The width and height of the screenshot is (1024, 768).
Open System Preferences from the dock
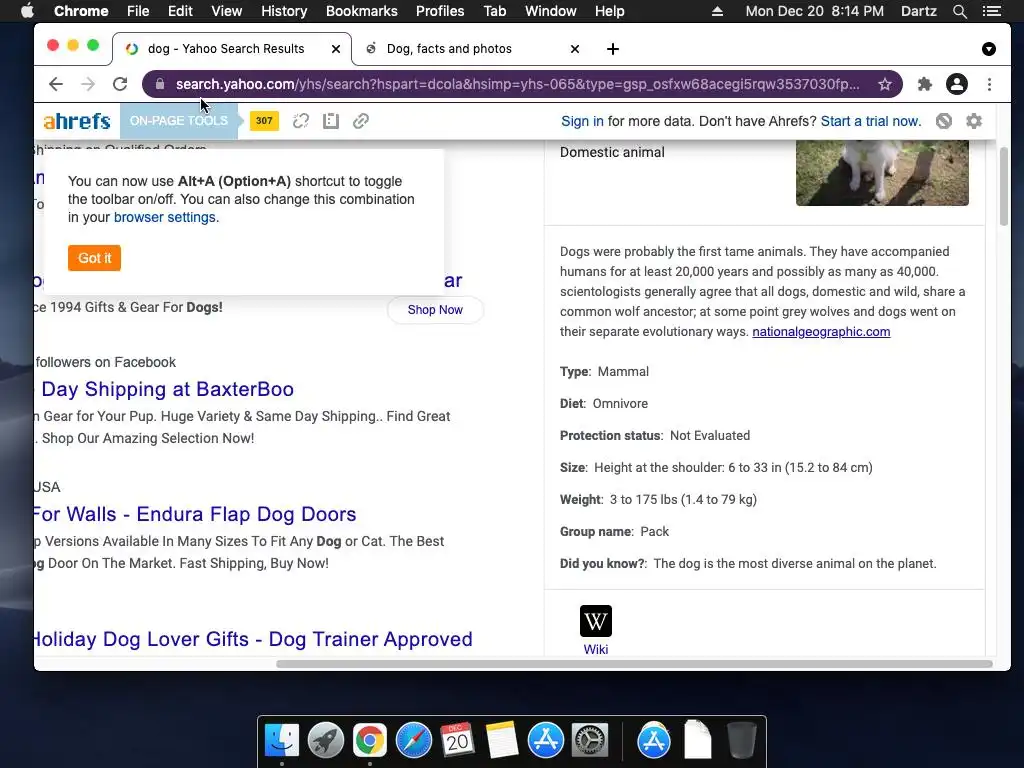coord(590,741)
